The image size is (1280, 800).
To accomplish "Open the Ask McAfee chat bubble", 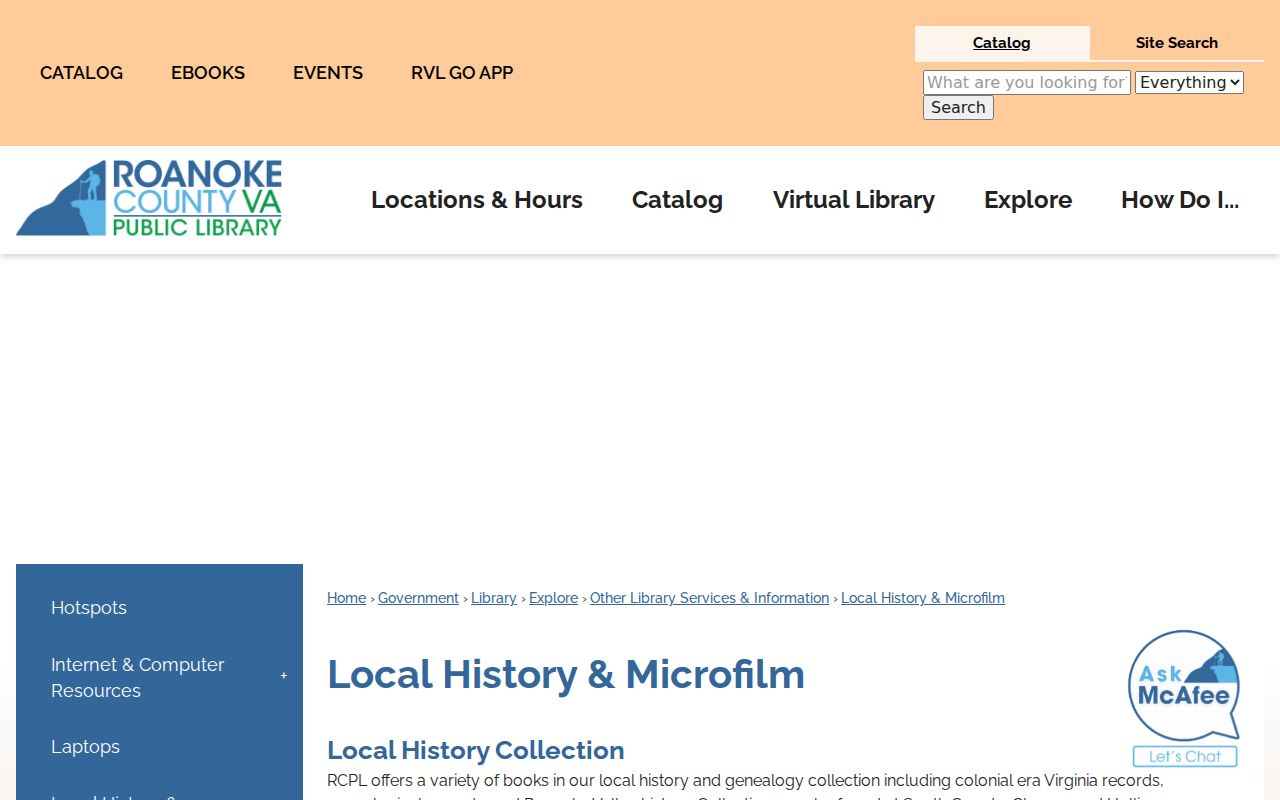I will click(1184, 697).
